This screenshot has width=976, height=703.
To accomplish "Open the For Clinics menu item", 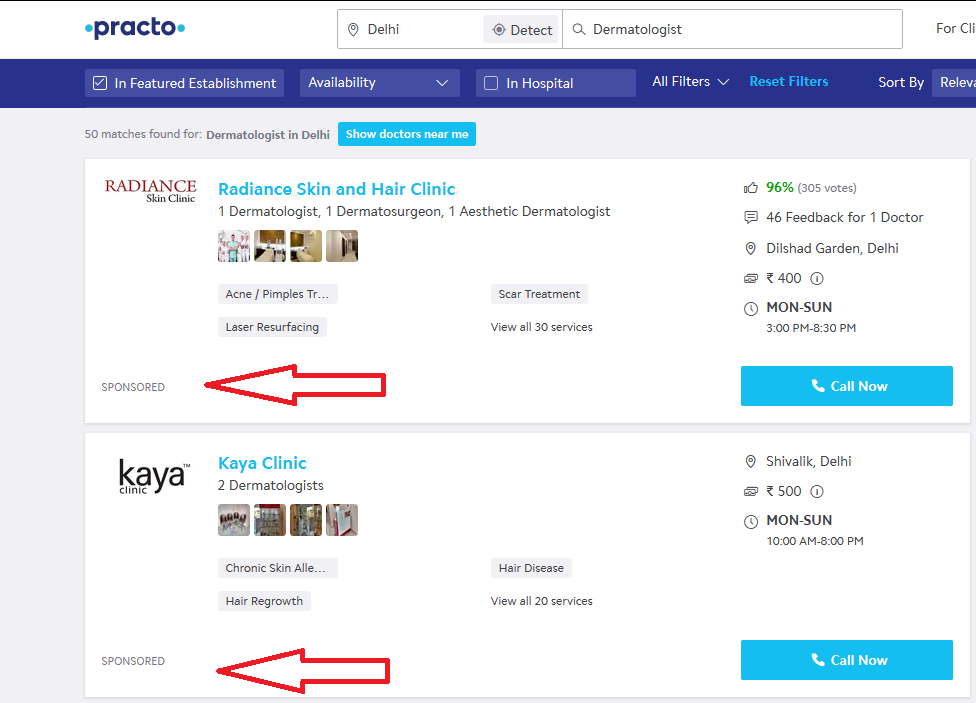I will click(955, 29).
